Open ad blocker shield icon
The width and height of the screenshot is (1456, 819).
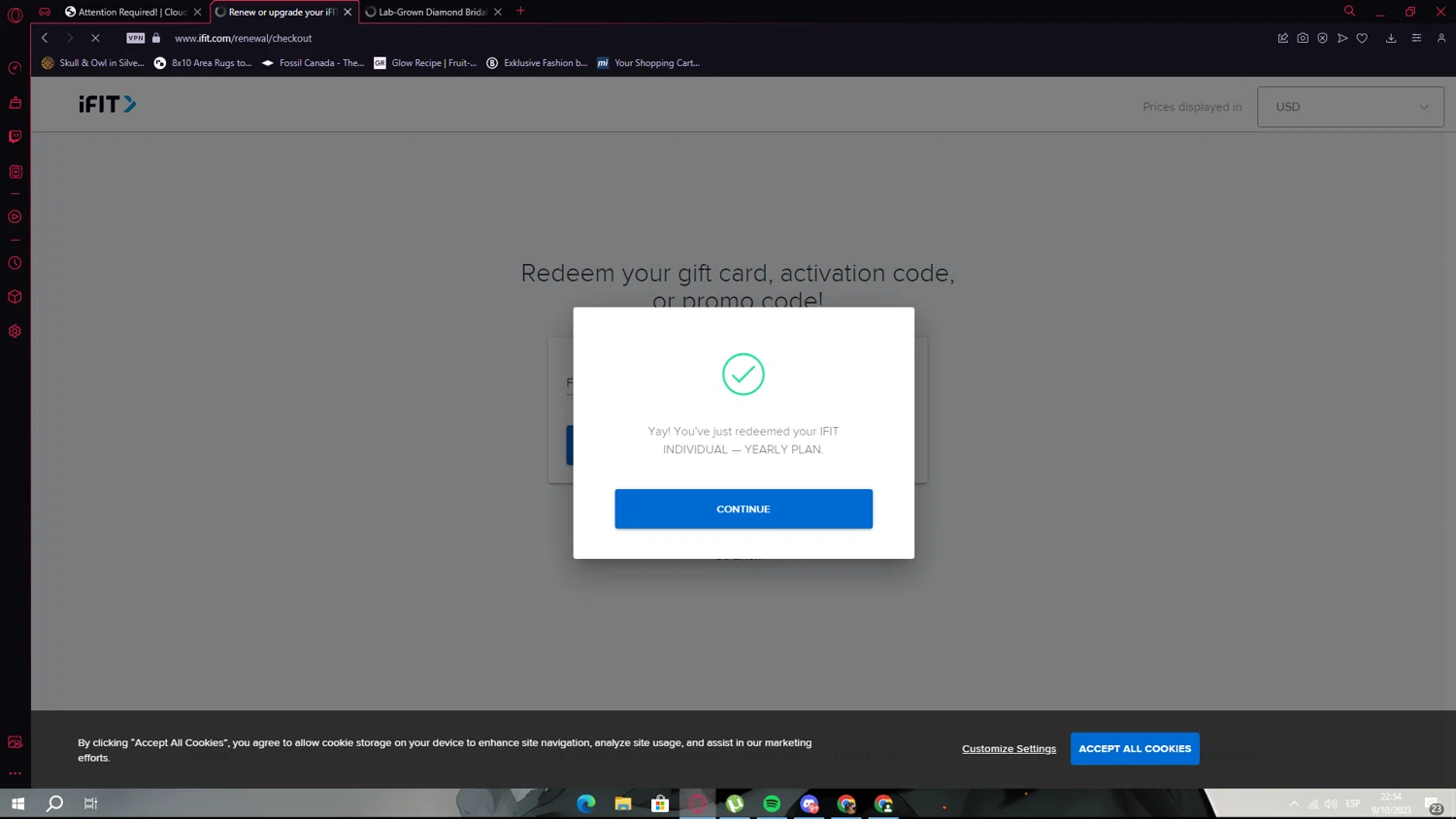1322,38
